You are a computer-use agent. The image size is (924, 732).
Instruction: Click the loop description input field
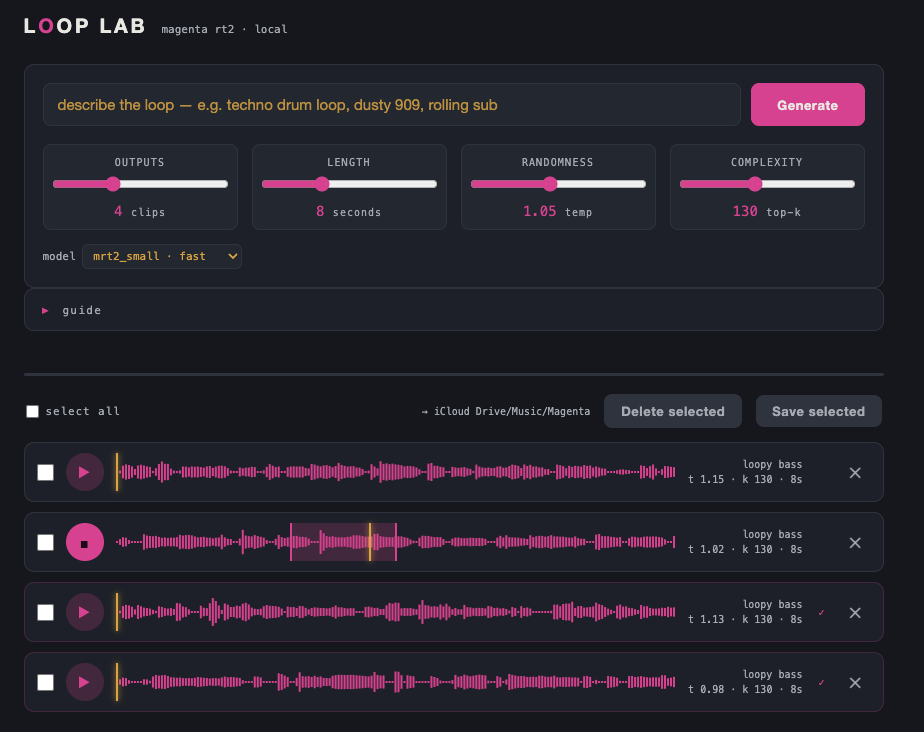[392, 105]
